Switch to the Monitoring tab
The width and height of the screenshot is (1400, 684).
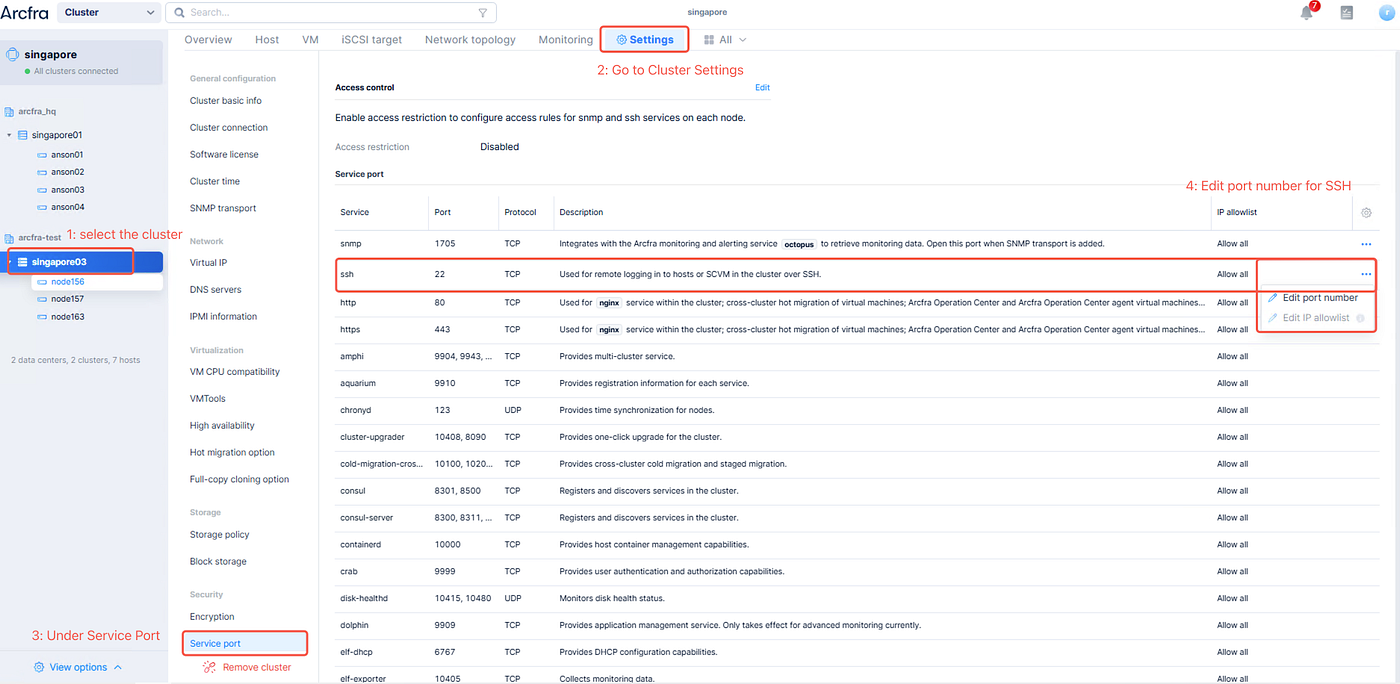pyautogui.click(x=565, y=40)
